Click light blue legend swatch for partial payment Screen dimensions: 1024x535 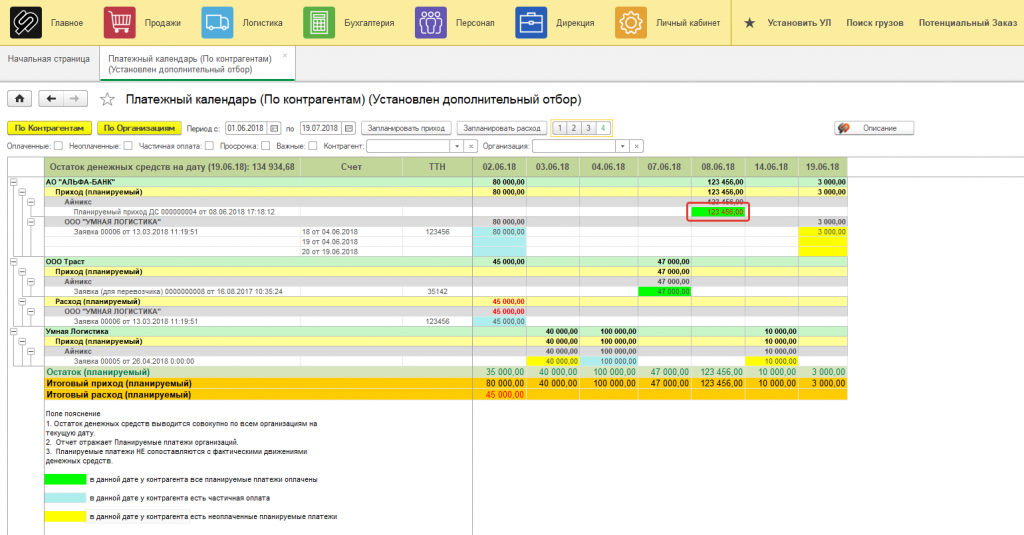coord(65,498)
